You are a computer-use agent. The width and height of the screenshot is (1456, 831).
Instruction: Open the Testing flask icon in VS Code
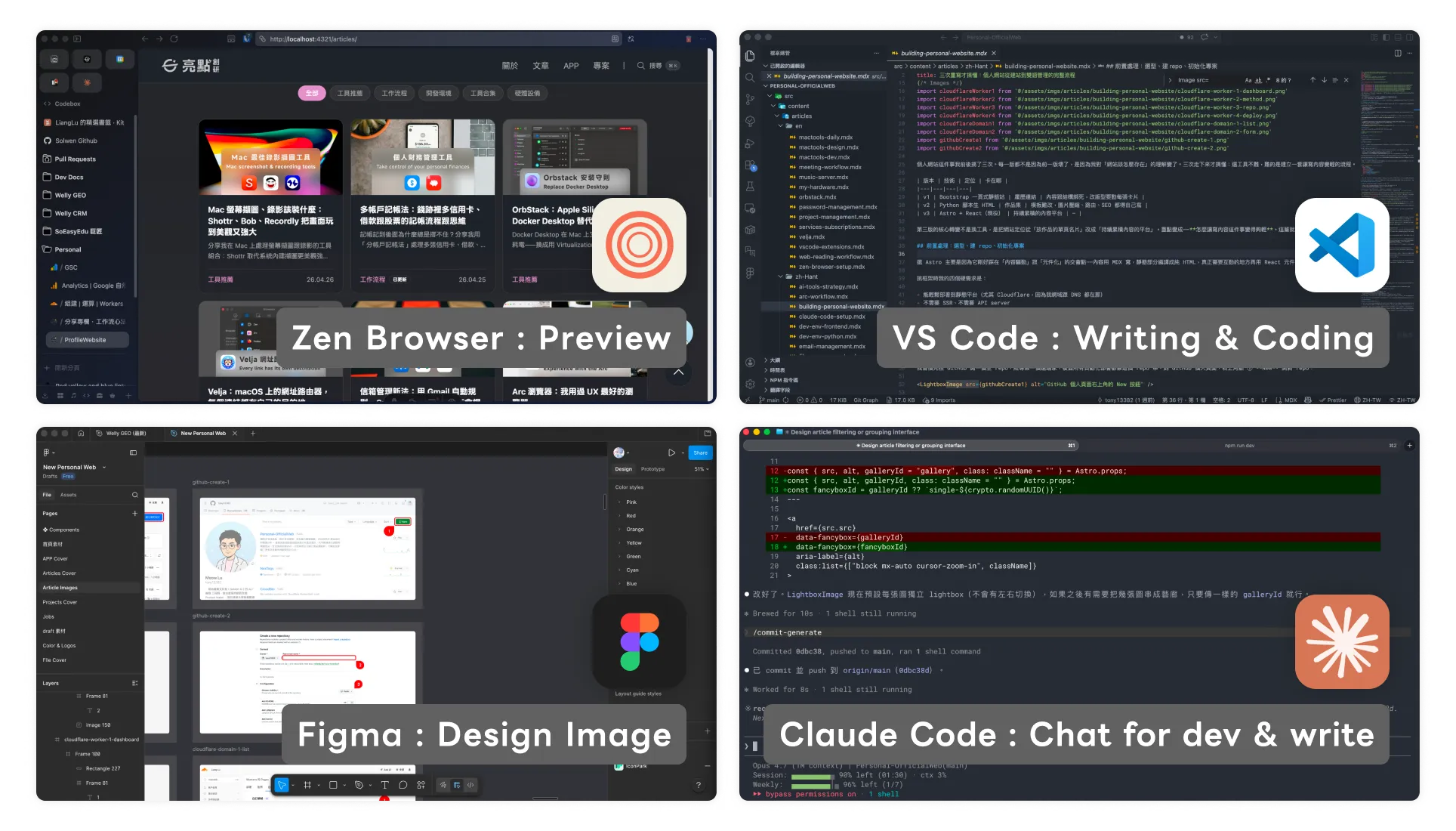pyautogui.click(x=750, y=186)
